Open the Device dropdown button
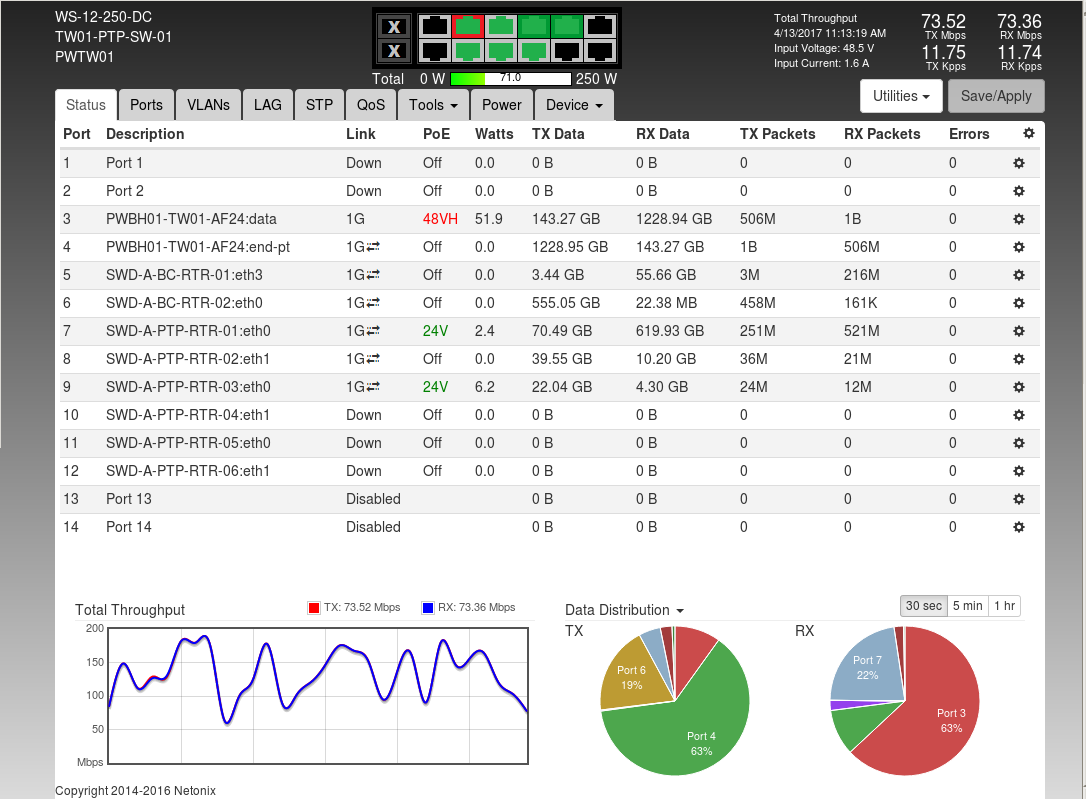The image size is (1086, 799). 574,105
